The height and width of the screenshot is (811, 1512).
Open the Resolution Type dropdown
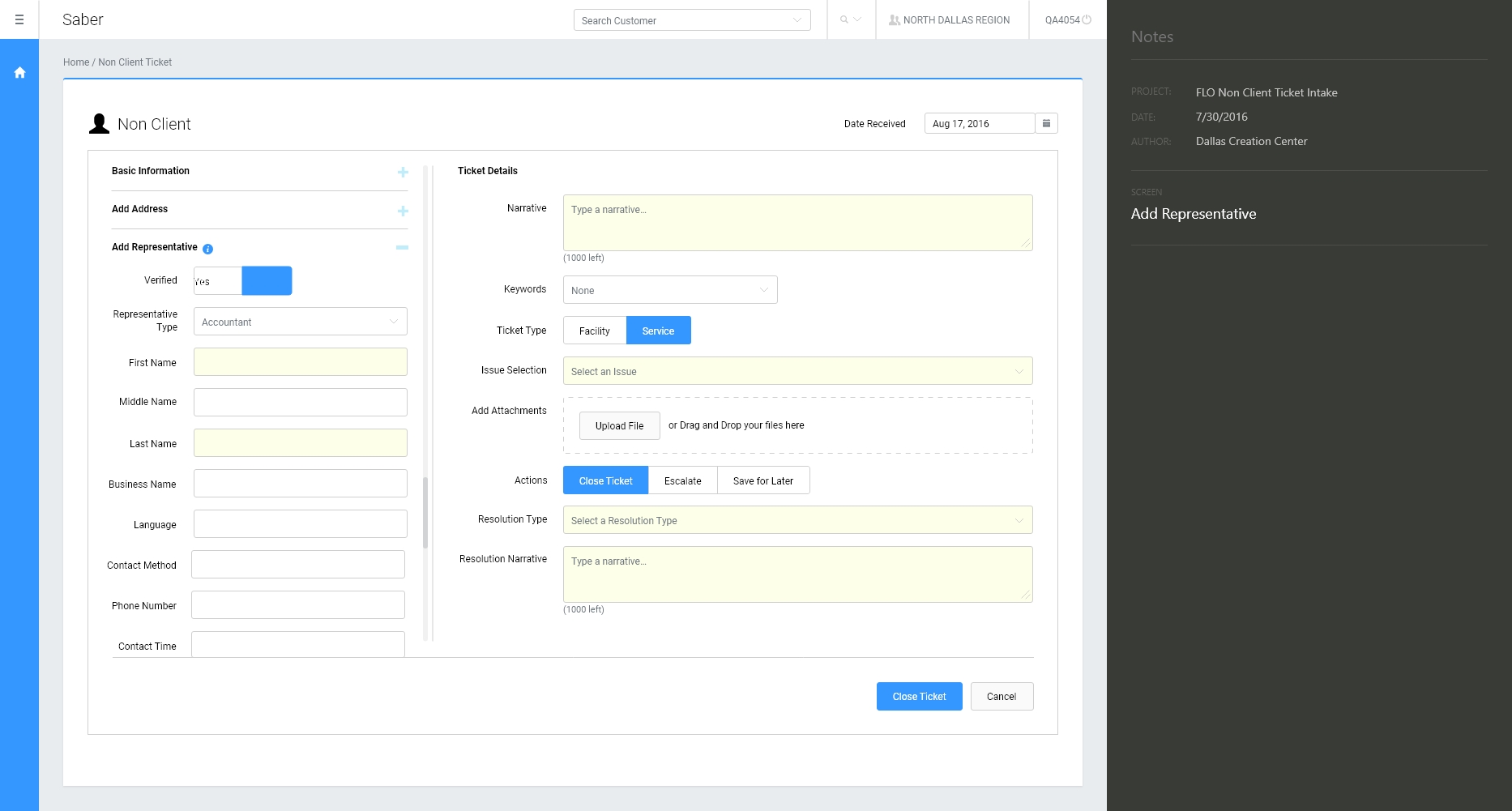point(798,520)
